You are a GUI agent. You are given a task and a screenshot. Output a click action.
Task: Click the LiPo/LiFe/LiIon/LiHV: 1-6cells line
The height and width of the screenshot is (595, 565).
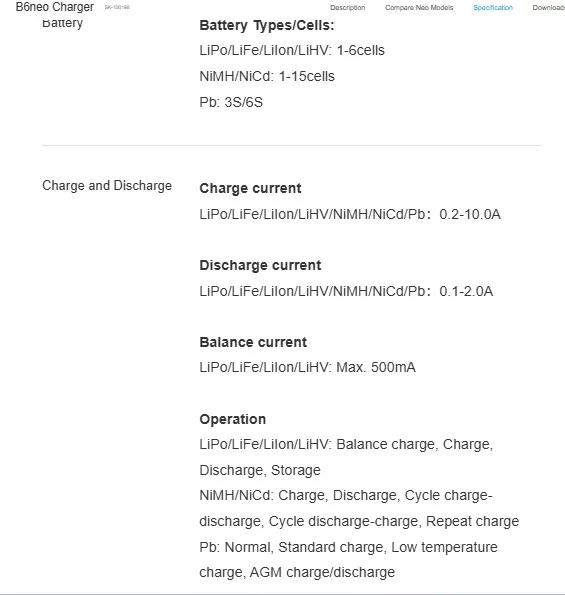click(292, 50)
